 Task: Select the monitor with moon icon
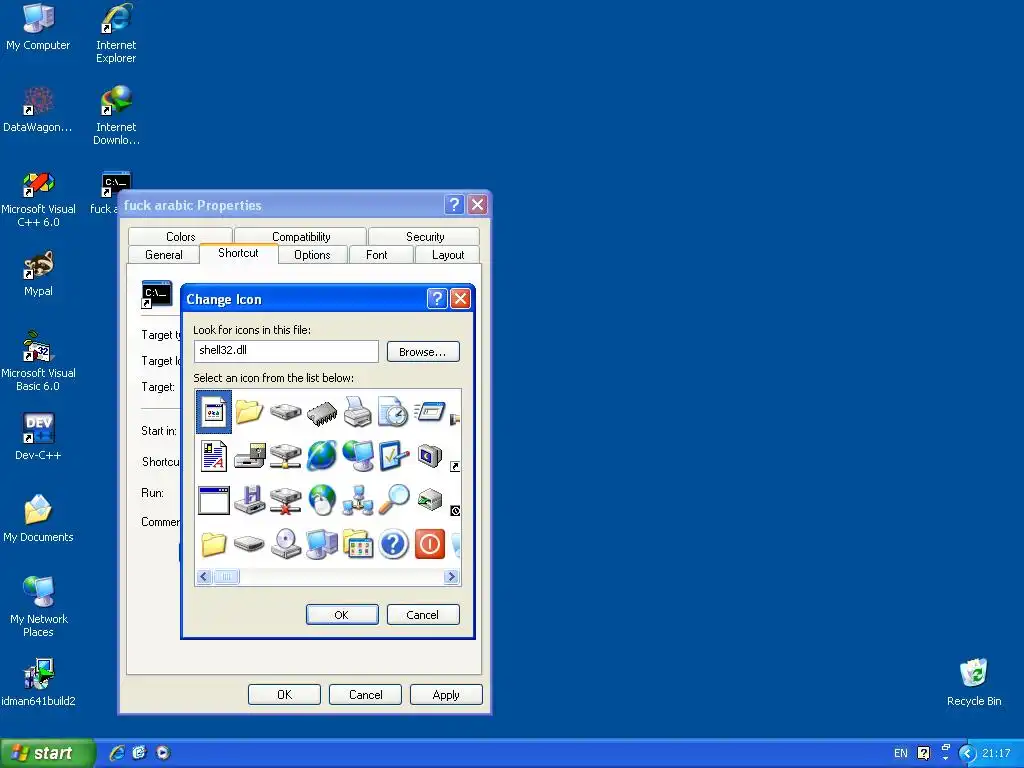[x=430, y=455]
